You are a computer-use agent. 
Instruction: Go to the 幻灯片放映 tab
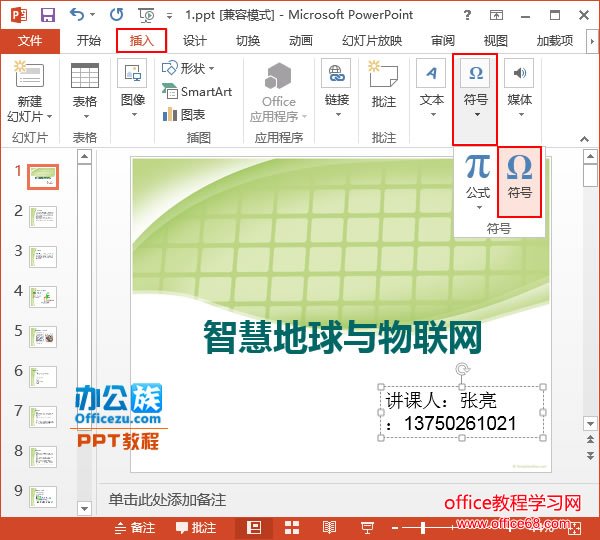[x=372, y=41]
